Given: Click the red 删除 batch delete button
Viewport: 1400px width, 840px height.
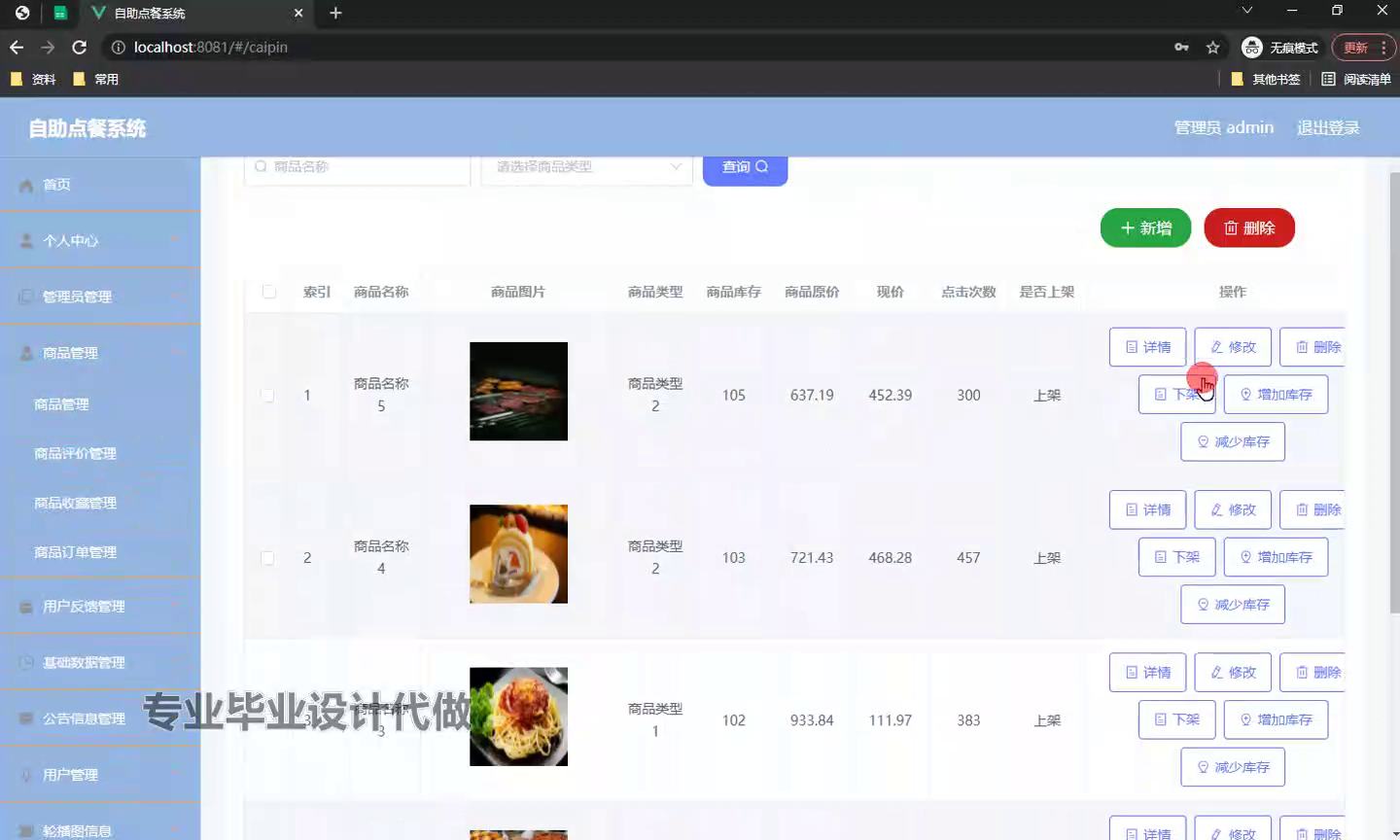Looking at the screenshot, I should tap(1249, 228).
